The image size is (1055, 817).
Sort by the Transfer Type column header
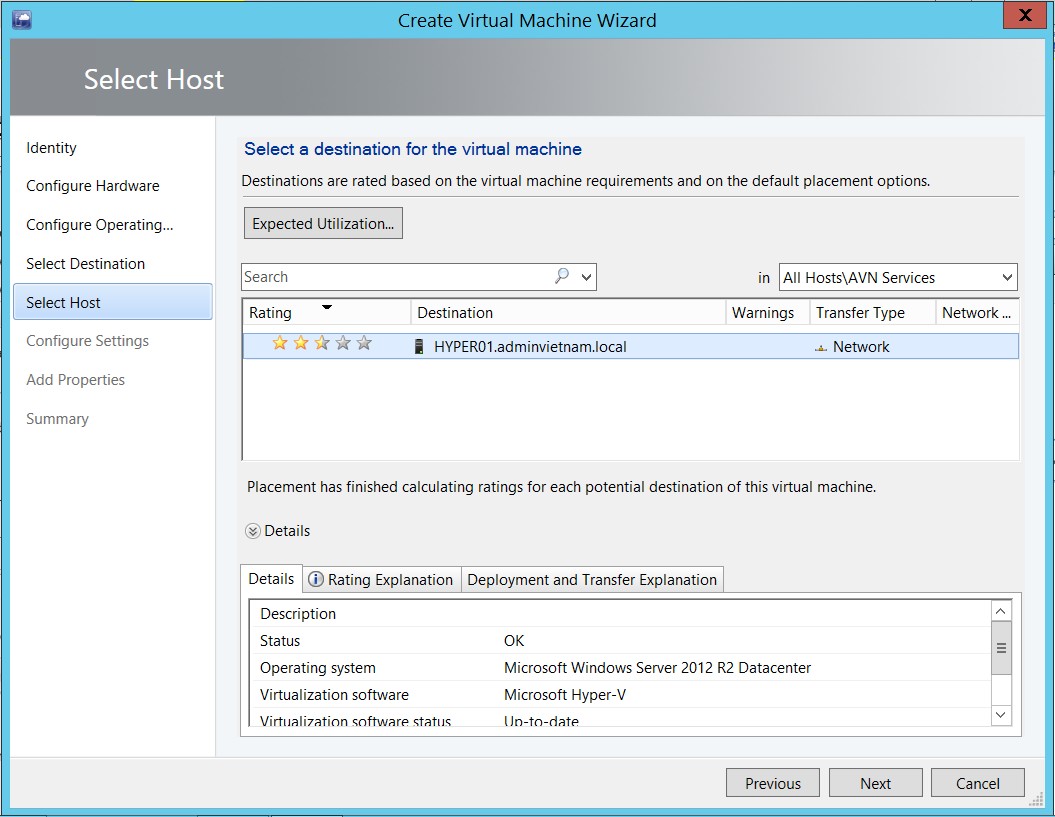pyautogui.click(x=872, y=312)
